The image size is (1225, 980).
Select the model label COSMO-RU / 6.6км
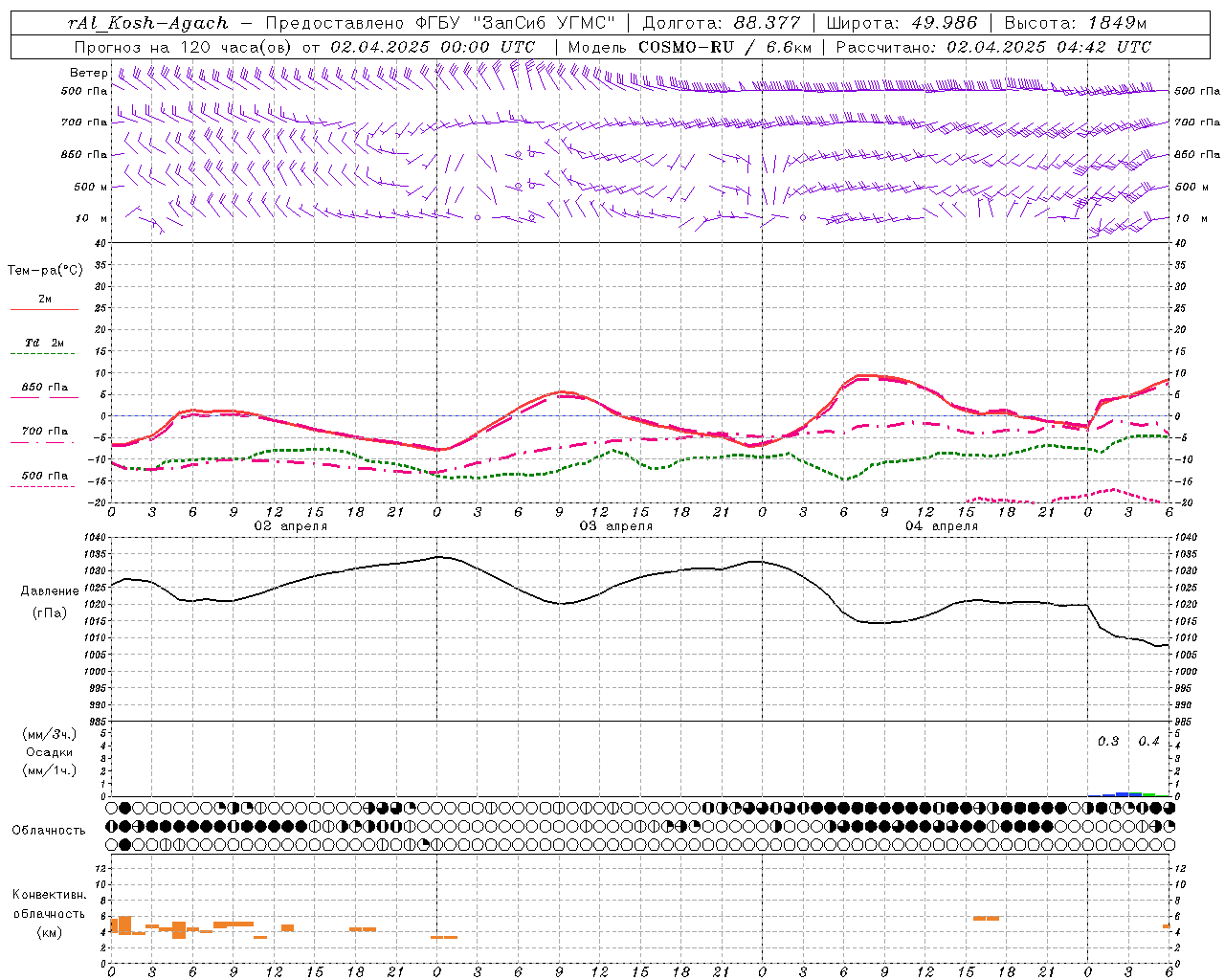724,47
